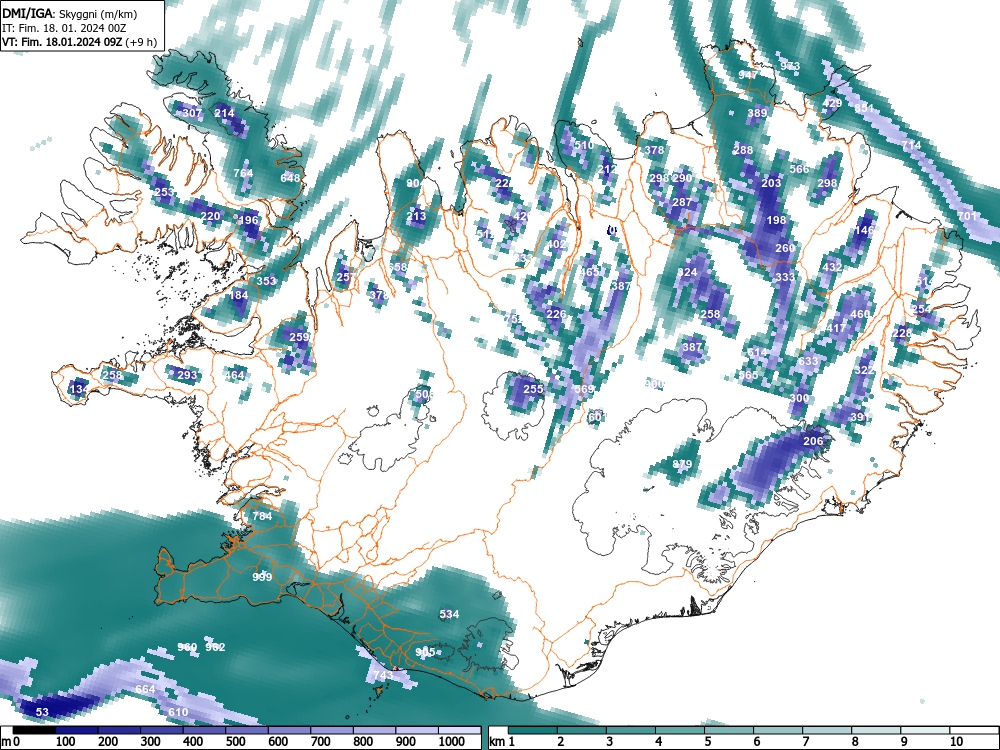Image resolution: width=1000 pixels, height=750 pixels.
Task: Click the visibility value "213" on the map
Action: [x=416, y=216]
